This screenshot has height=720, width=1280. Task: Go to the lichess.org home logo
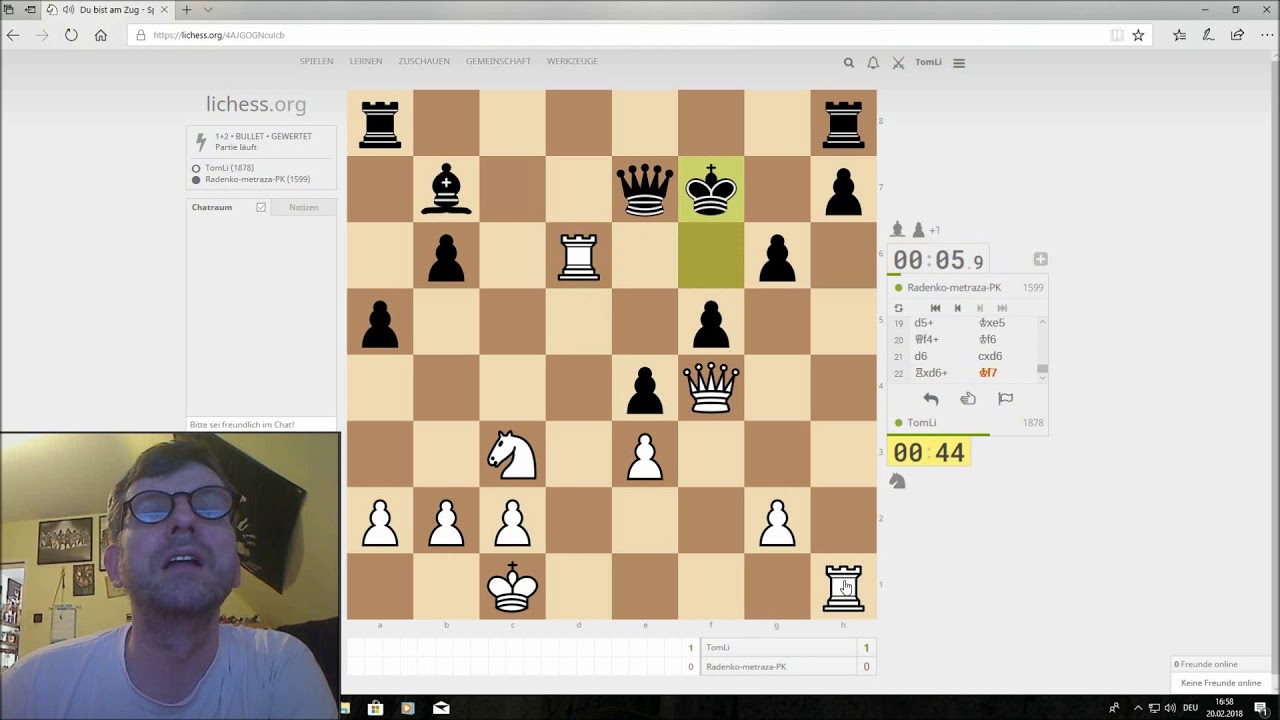(256, 104)
